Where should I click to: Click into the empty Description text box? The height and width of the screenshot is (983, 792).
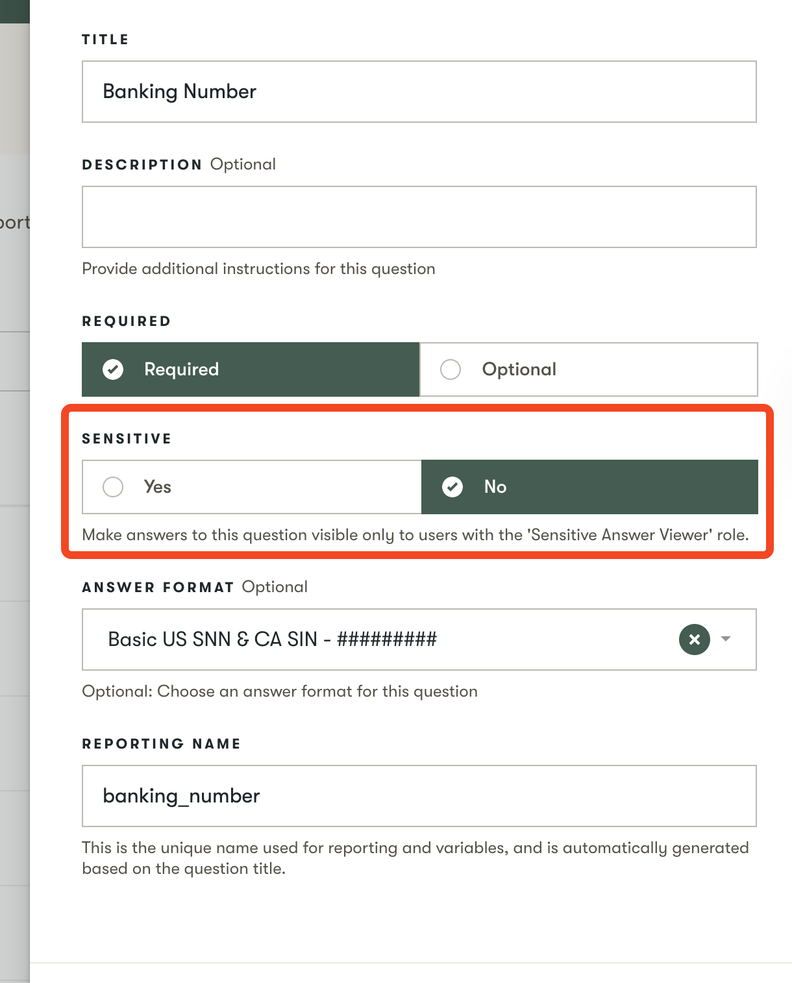point(418,217)
